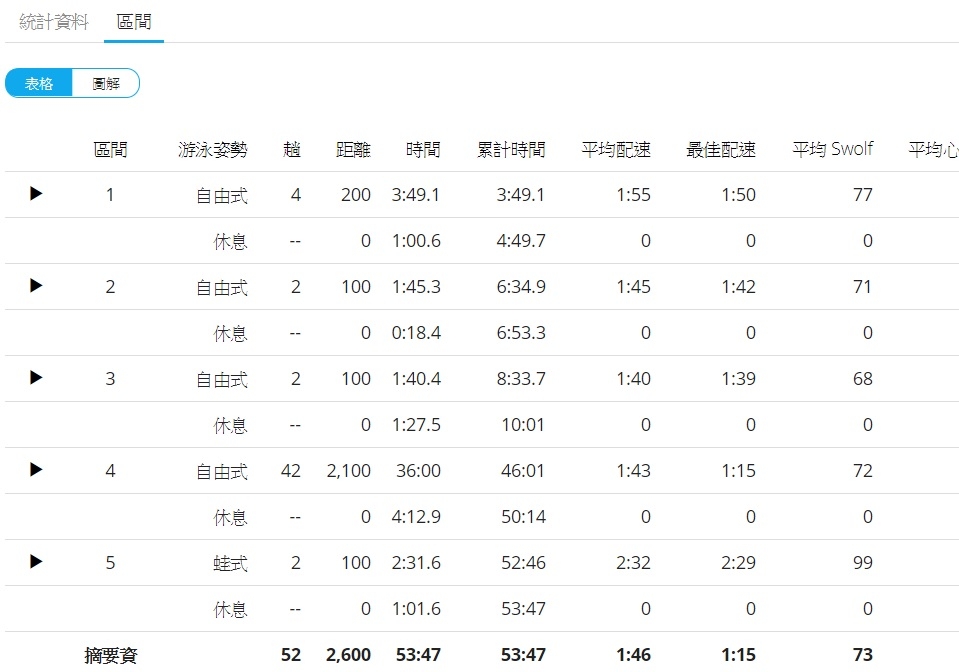Select time value 36:00
The height and width of the screenshot is (672, 959).
[418, 471]
